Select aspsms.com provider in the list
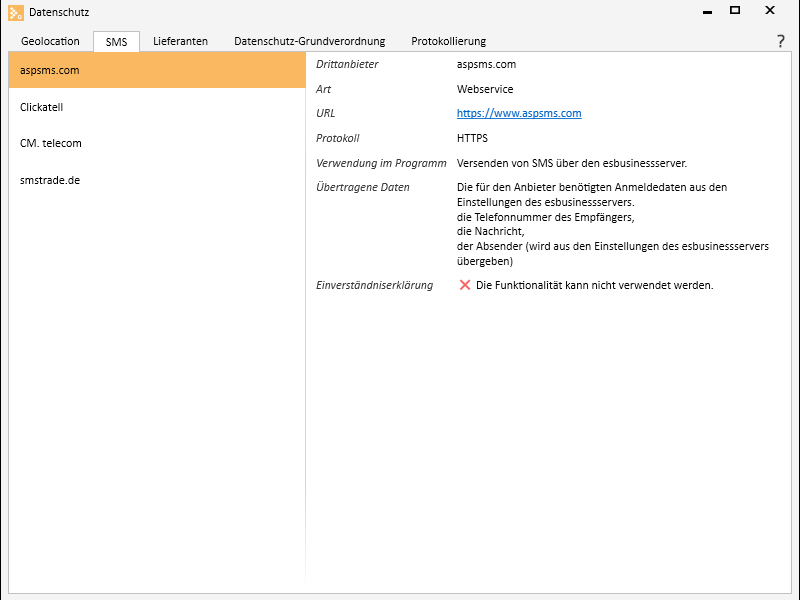 point(157,70)
